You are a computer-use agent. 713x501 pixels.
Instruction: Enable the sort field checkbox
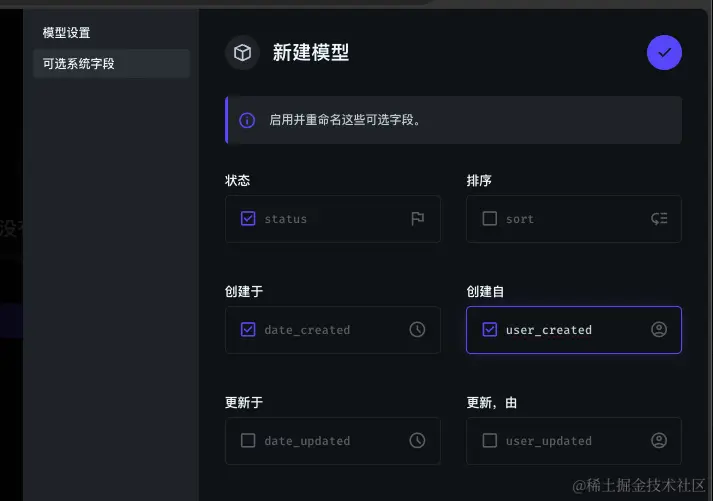tap(490, 219)
